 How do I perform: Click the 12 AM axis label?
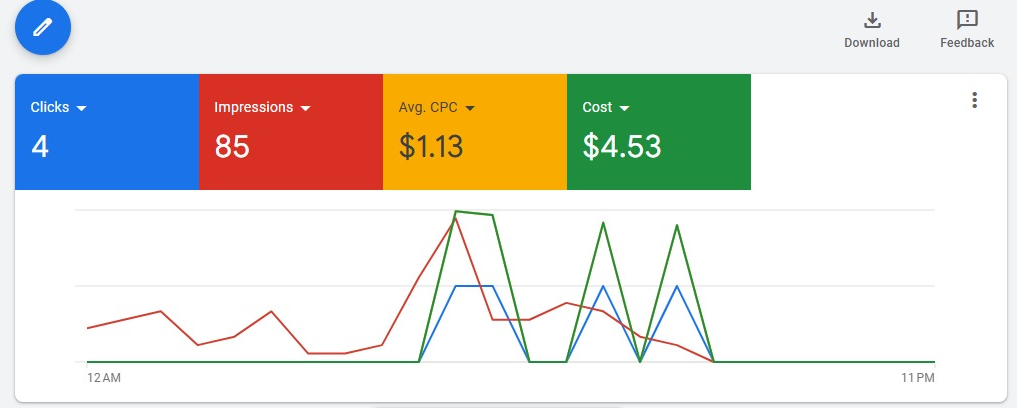[x=104, y=378]
